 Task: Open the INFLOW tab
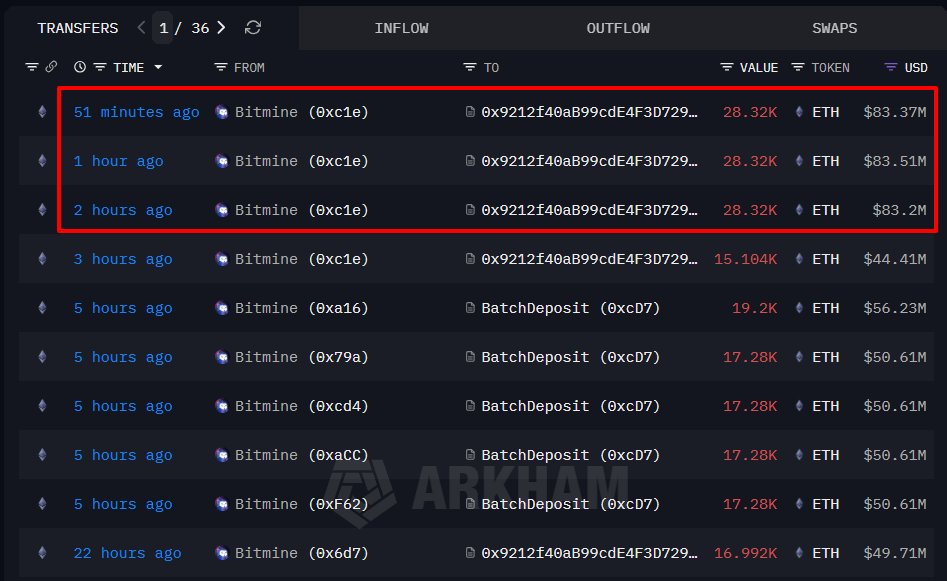(401, 28)
